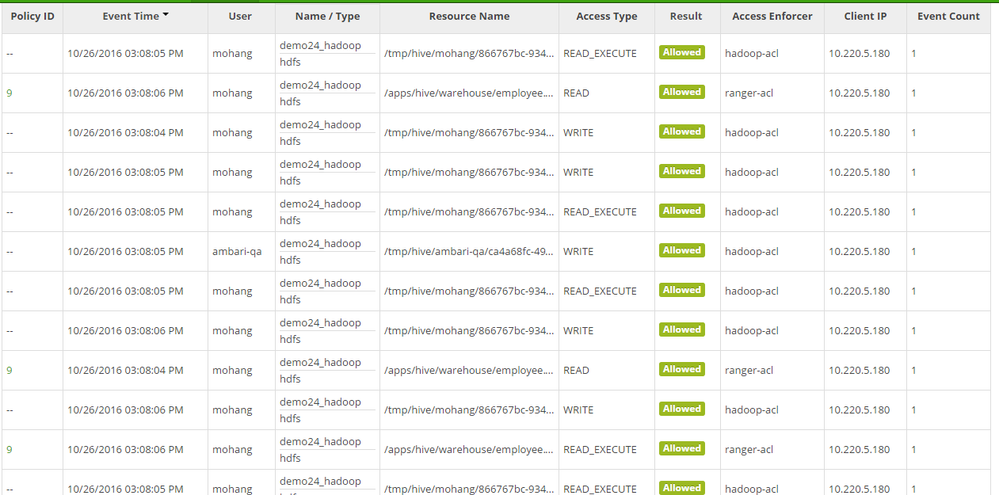
Task: Open policy 9 link in ranger-acl READ_EXECUTE row
Action: click(x=9, y=449)
